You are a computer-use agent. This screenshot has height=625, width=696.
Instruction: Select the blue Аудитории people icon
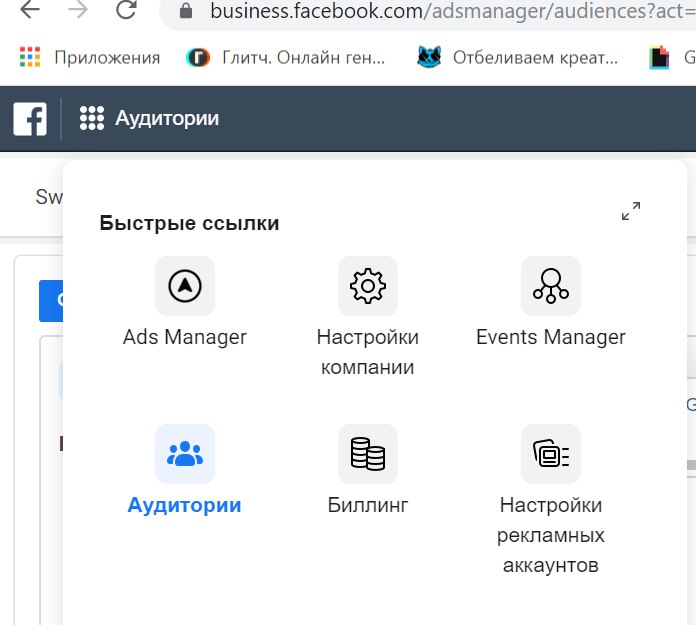(185, 454)
